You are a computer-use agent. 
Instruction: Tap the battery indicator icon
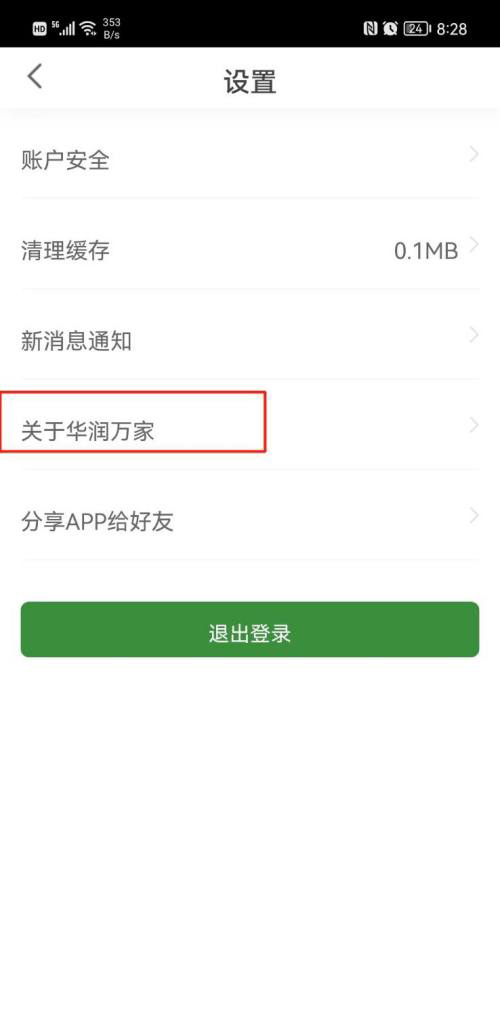coord(417,29)
